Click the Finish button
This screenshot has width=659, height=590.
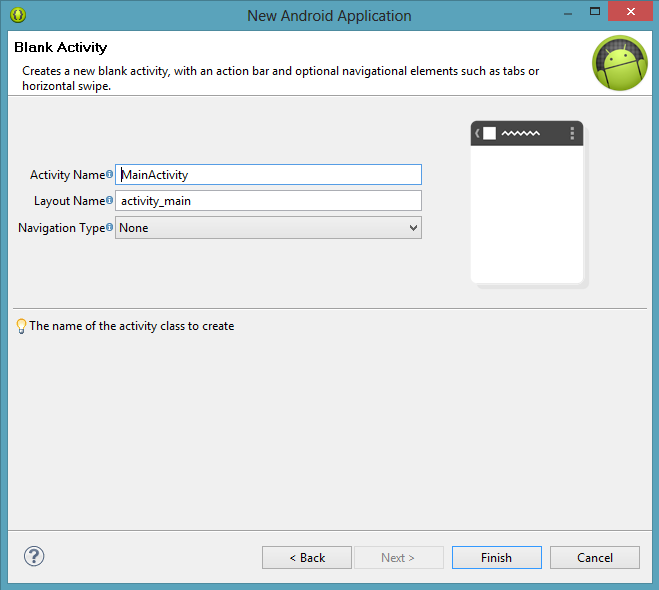tap(497, 558)
